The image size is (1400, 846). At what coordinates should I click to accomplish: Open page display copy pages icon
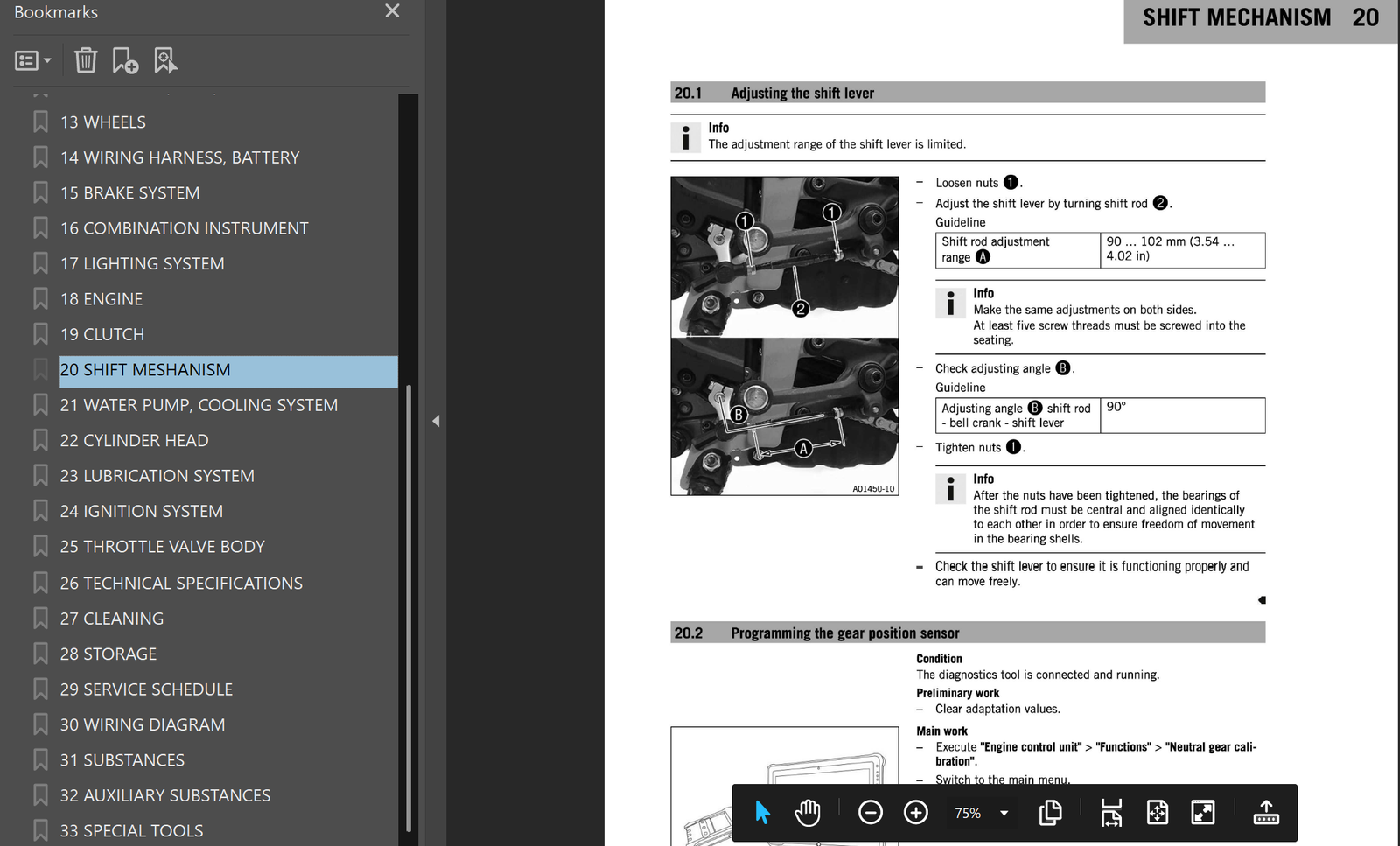pos(1050,813)
